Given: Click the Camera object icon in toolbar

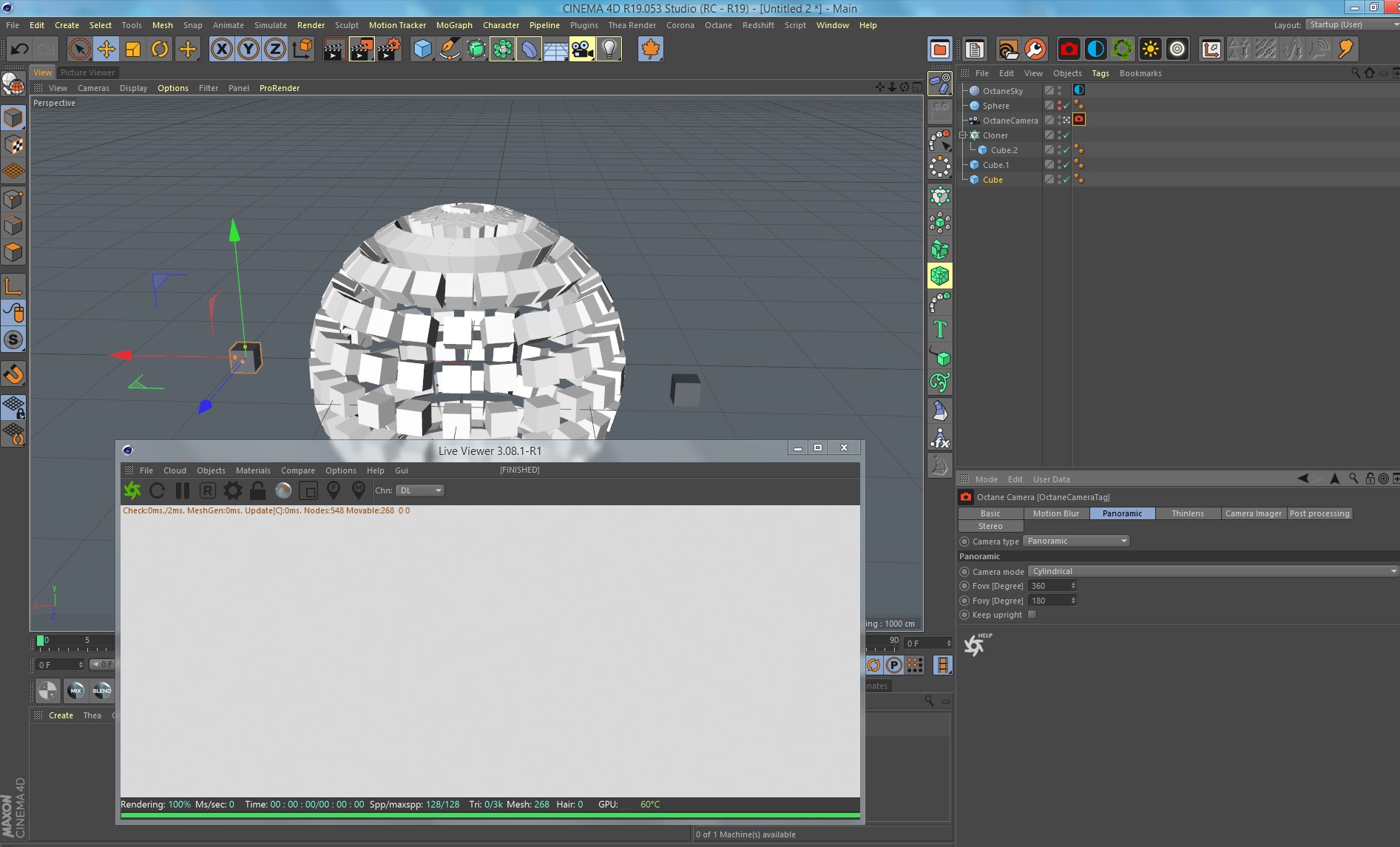Looking at the screenshot, I should (x=582, y=50).
